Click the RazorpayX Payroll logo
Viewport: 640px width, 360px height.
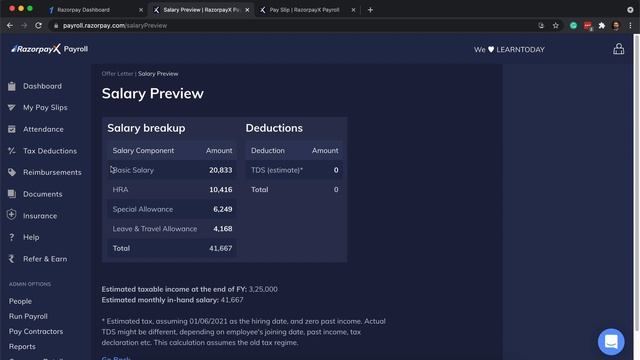(x=49, y=49)
